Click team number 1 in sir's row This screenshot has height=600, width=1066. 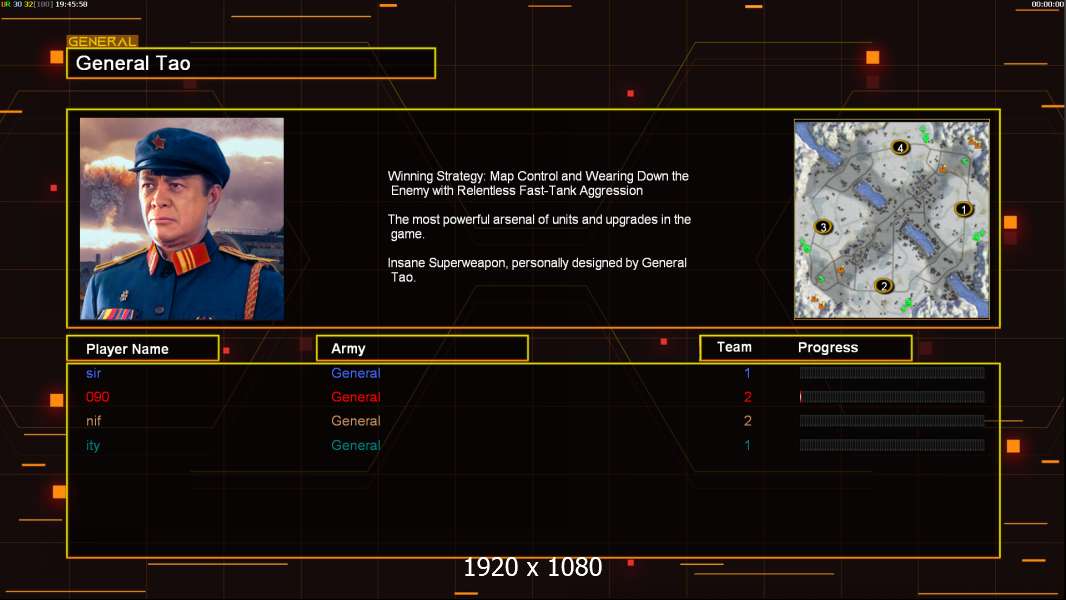747,373
